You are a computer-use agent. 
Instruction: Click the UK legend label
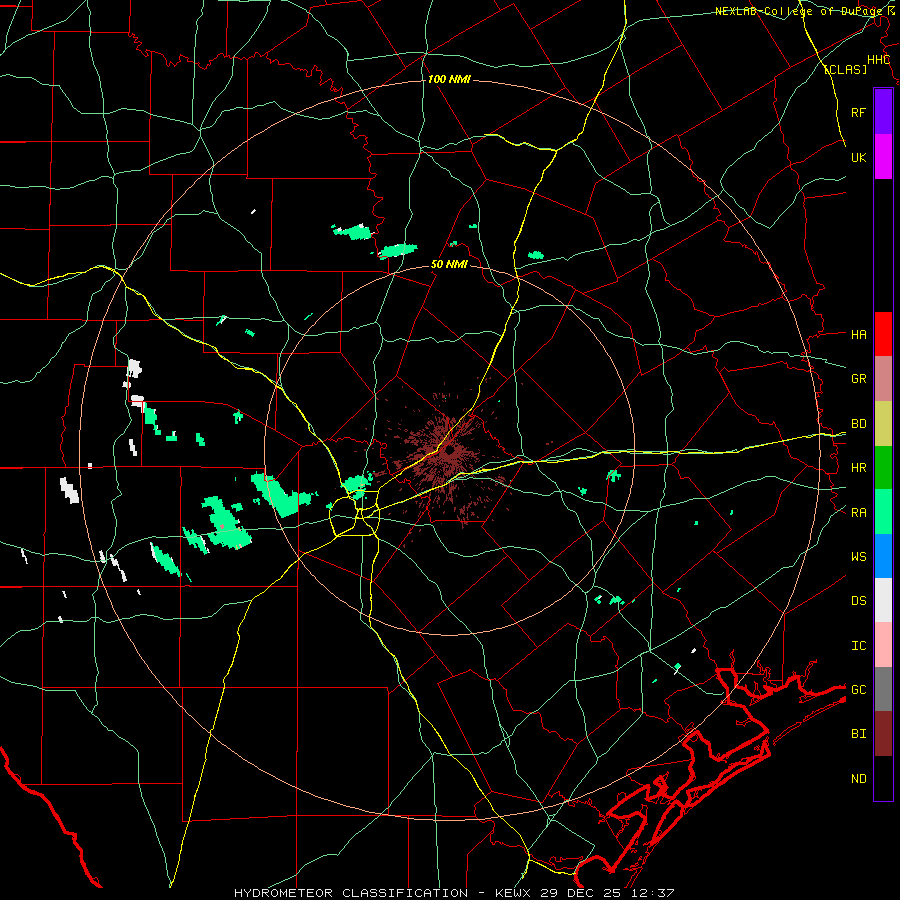858,157
